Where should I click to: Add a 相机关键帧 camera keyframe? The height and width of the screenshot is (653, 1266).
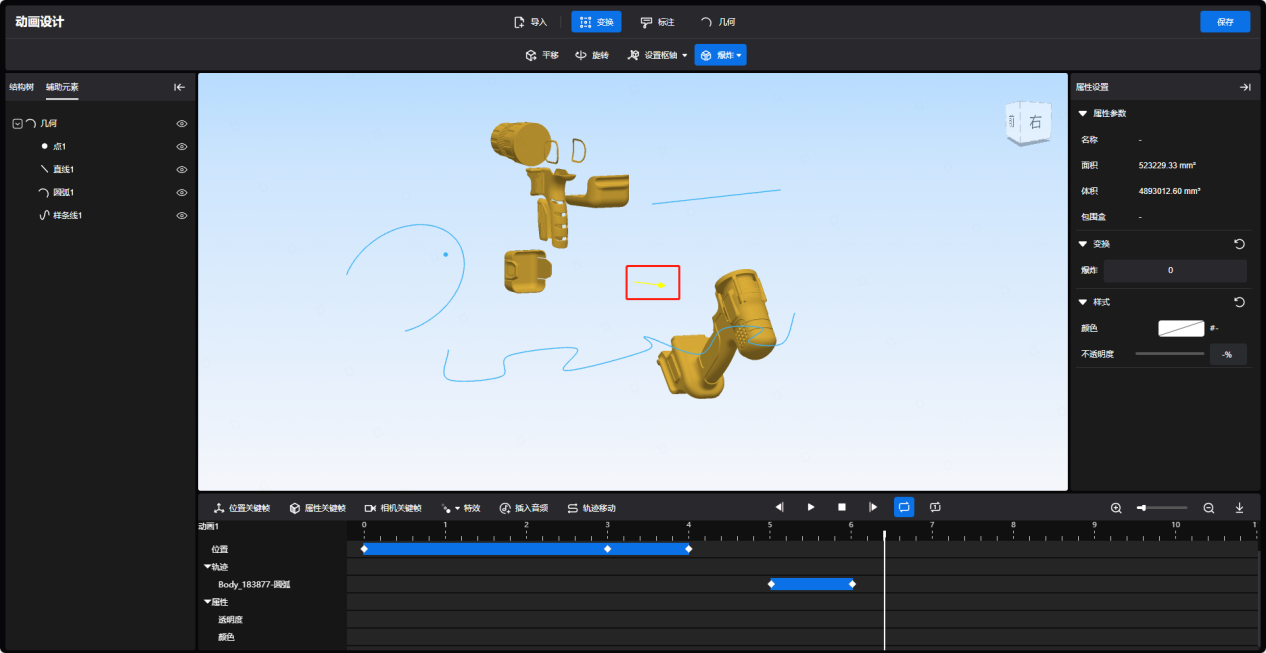(x=393, y=508)
